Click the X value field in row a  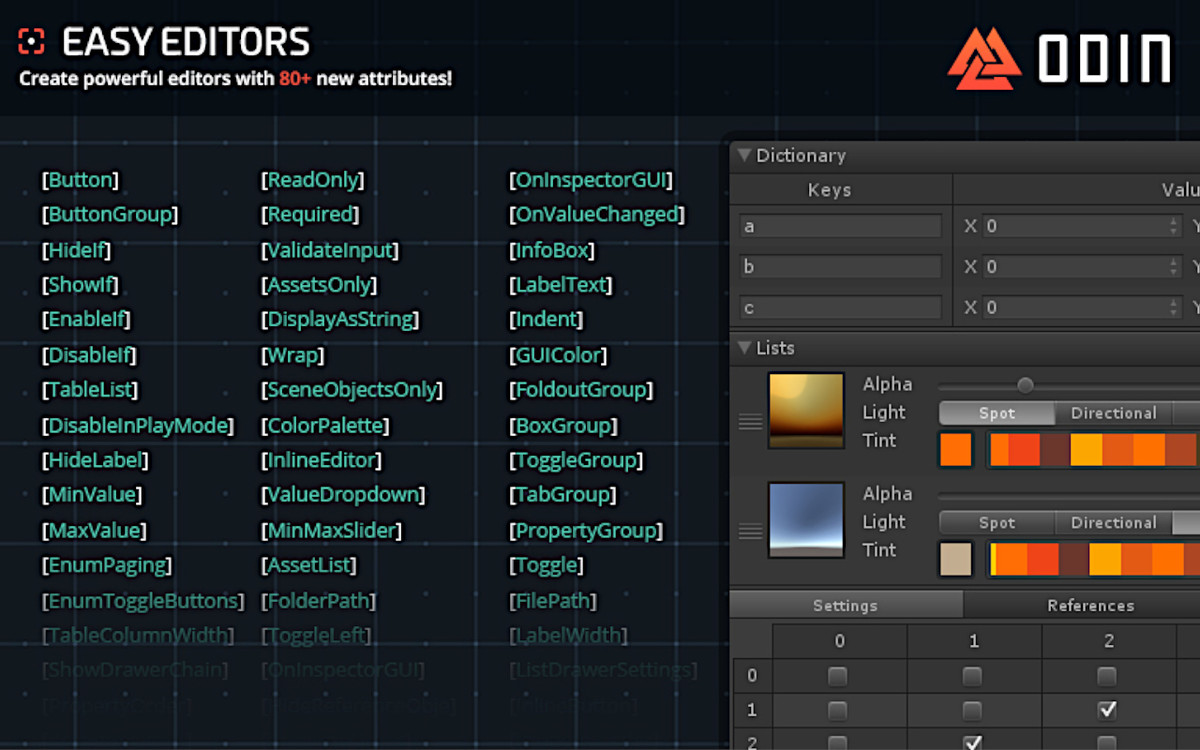[x=1083, y=226]
